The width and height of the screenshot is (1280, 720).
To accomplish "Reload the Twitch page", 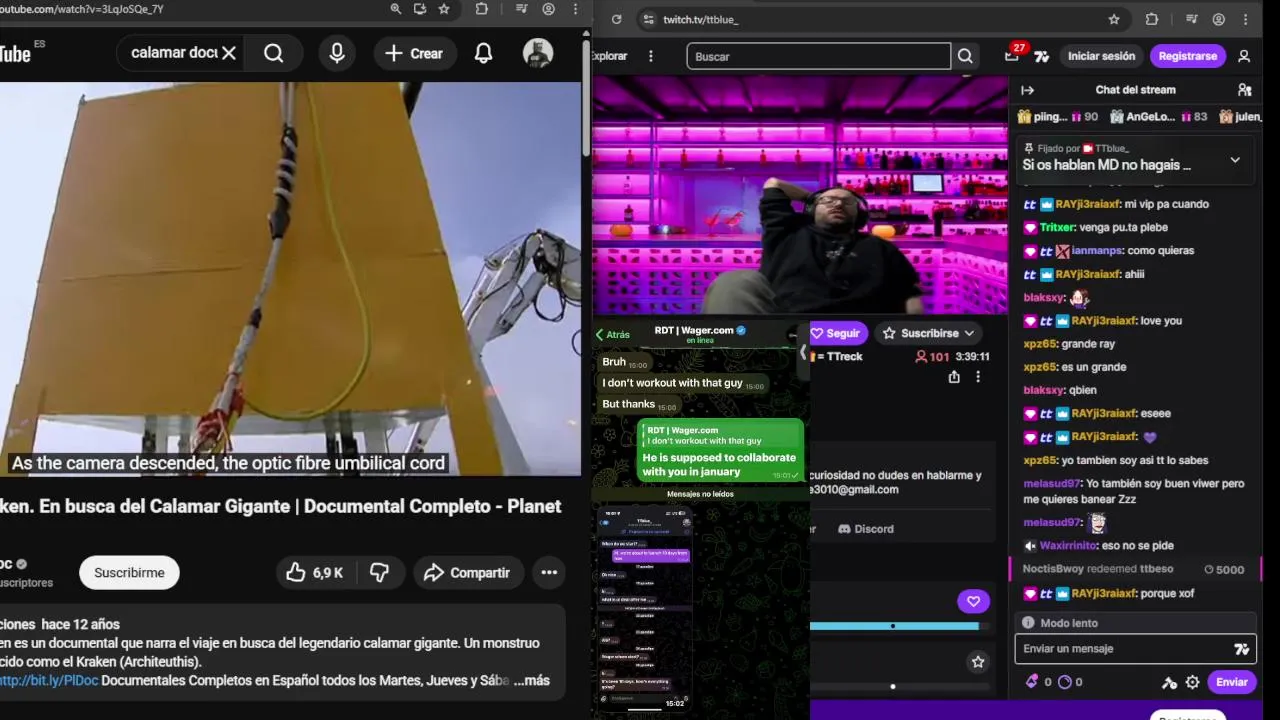I will pyautogui.click(x=616, y=19).
